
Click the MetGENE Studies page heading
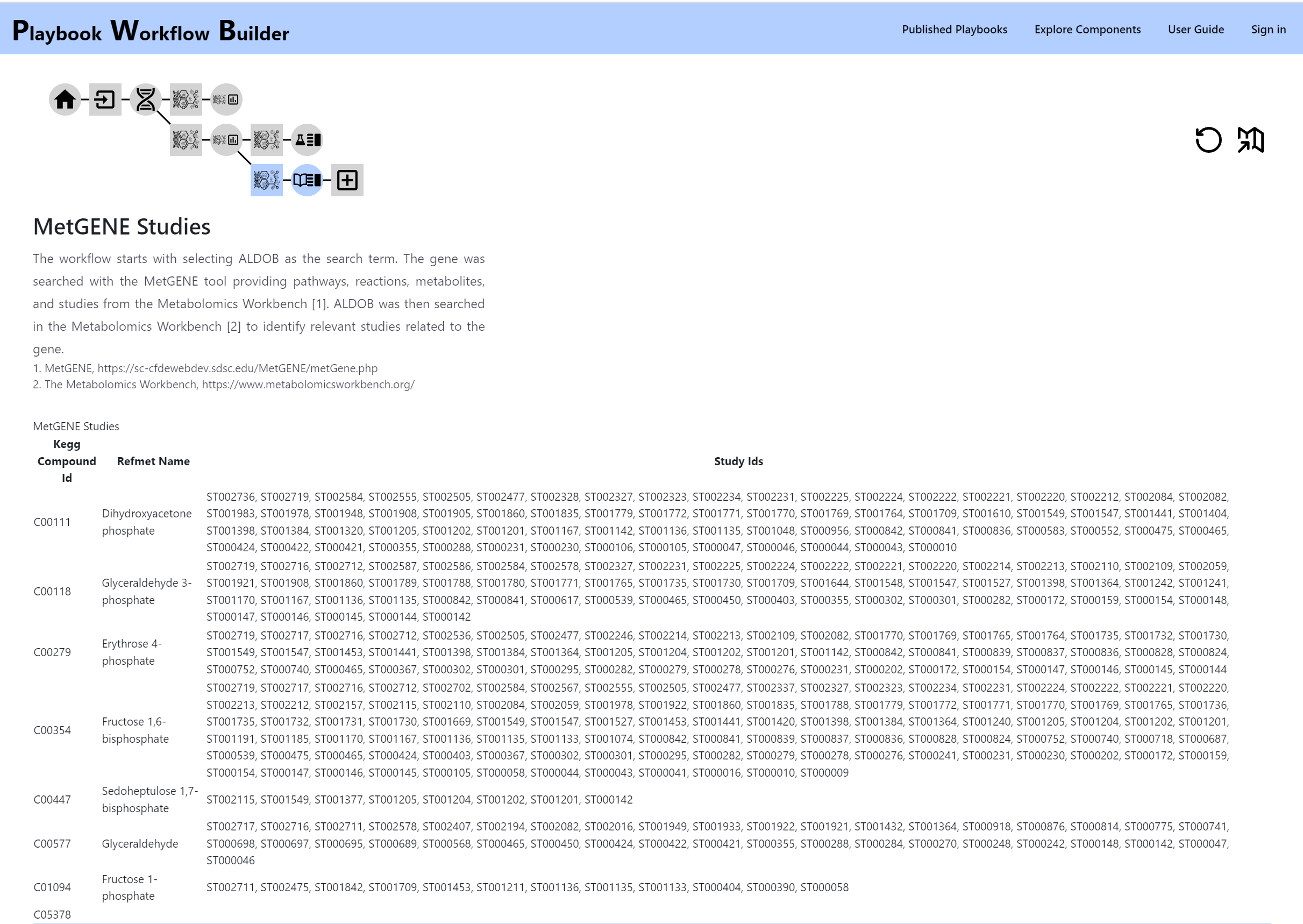[x=122, y=226]
